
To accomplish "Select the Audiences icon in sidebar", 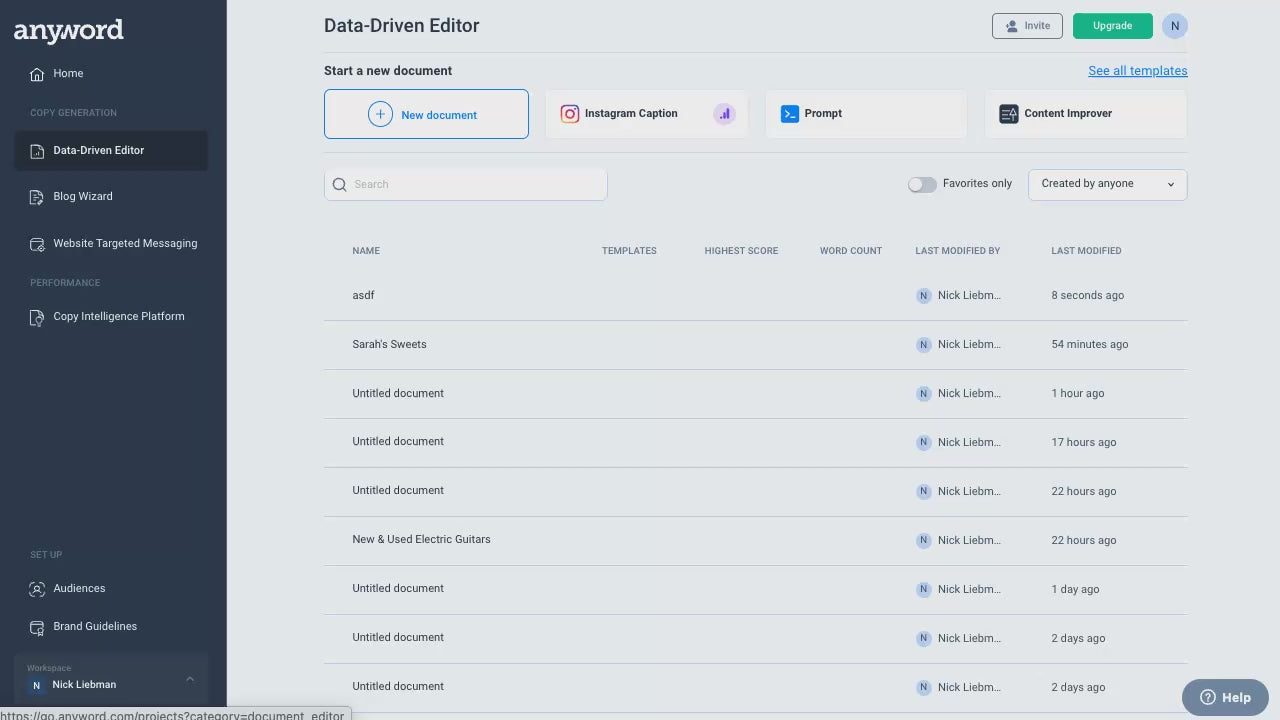I will pyautogui.click(x=37, y=589).
